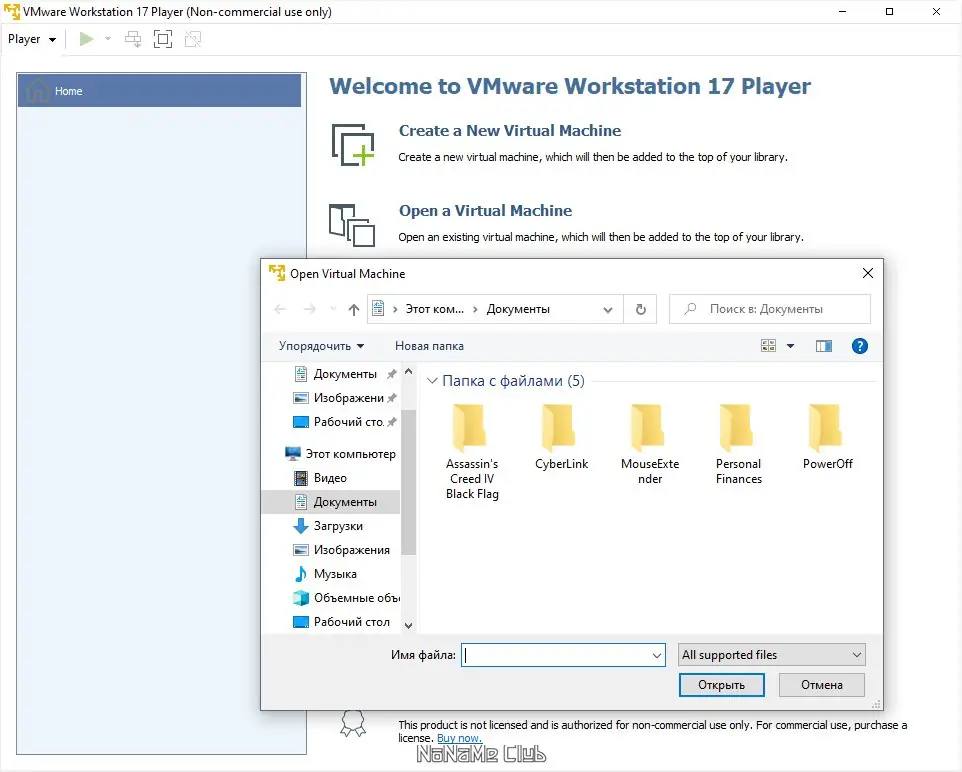Click navigation pane scroll down arrow
Image resolution: width=962 pixels, height=772 pixels.
[409, 625]
